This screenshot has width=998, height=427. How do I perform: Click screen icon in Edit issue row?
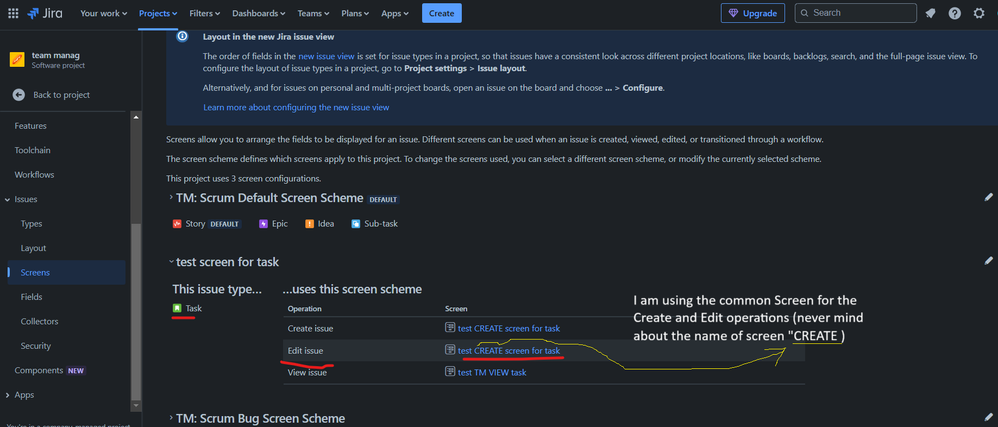coord(450,350)
